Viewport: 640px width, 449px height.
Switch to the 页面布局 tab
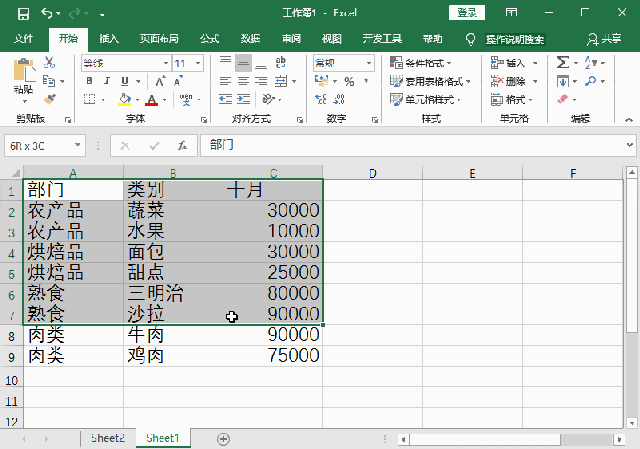pyautogui.click(x=159, y=39)
